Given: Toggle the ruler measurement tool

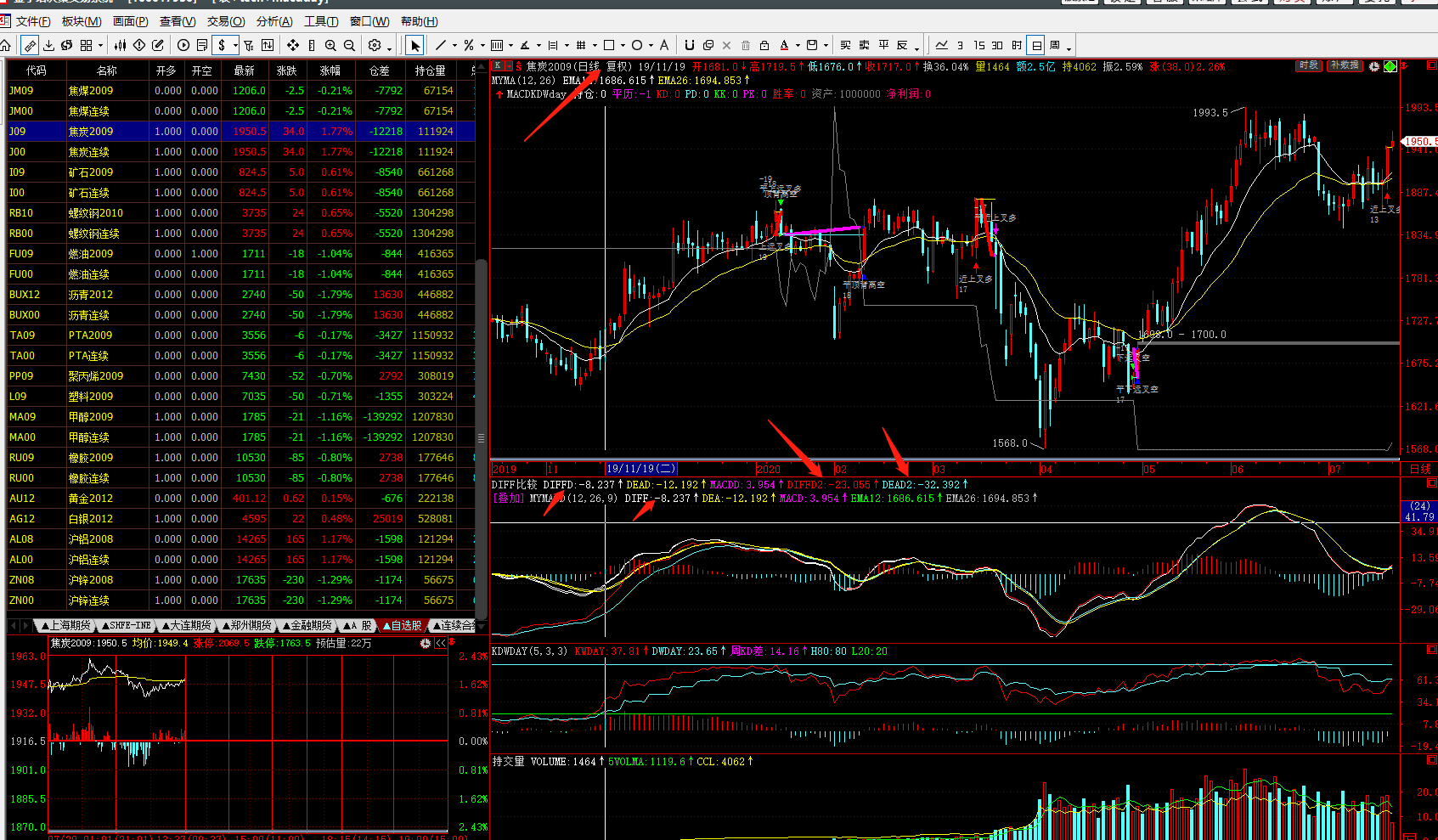Looking at the screenshot, I should [x=312, y=45].
